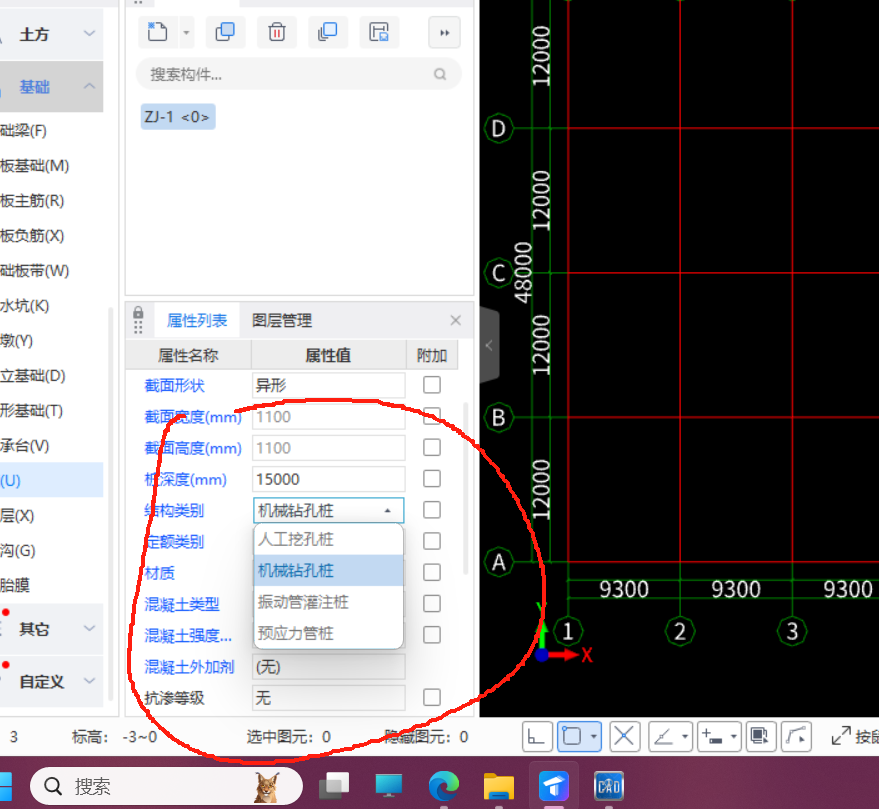Open the angle snap dropdown arrow

click(685, 736)
